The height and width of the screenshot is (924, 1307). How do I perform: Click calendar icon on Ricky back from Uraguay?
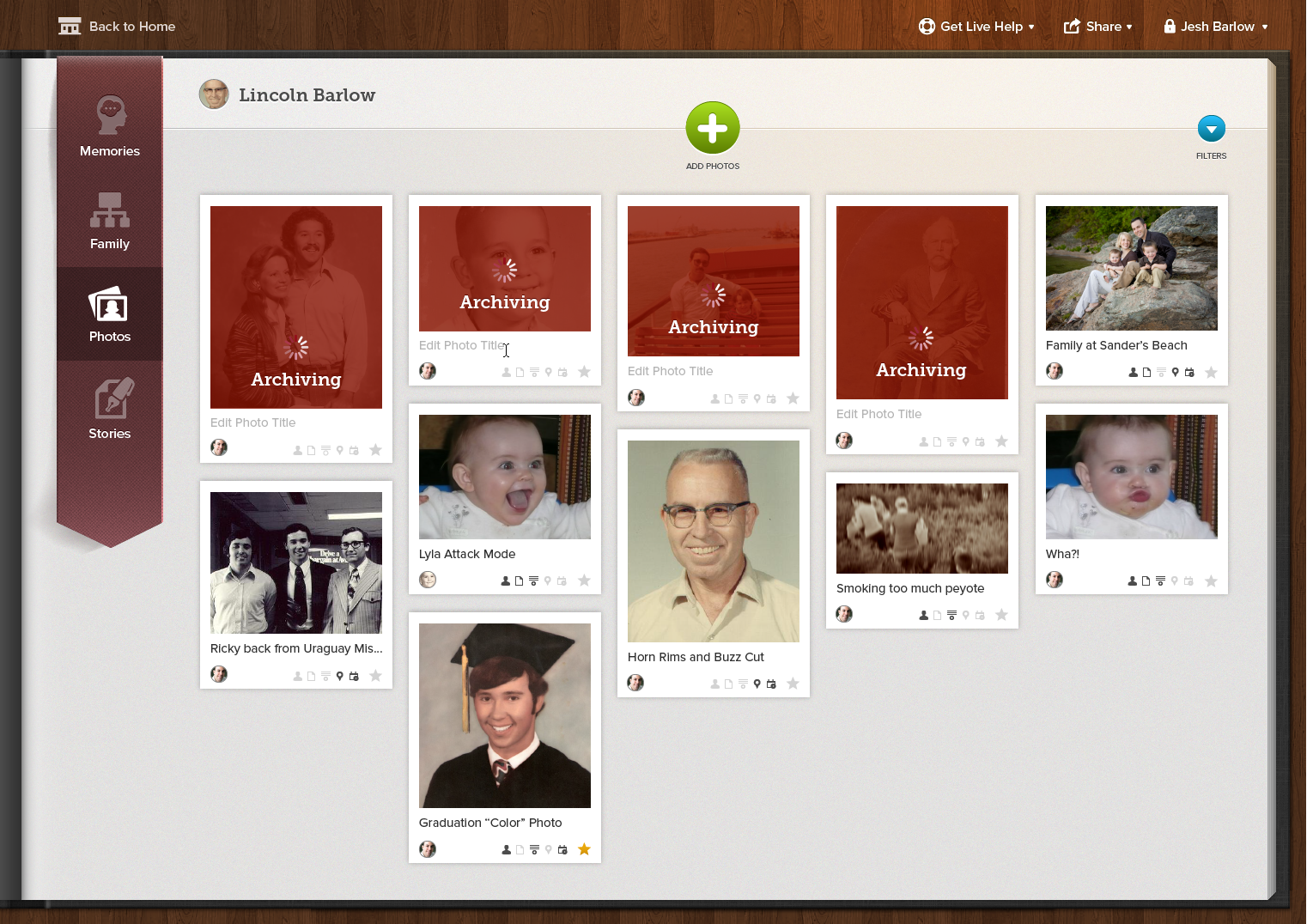click(354, 677)
